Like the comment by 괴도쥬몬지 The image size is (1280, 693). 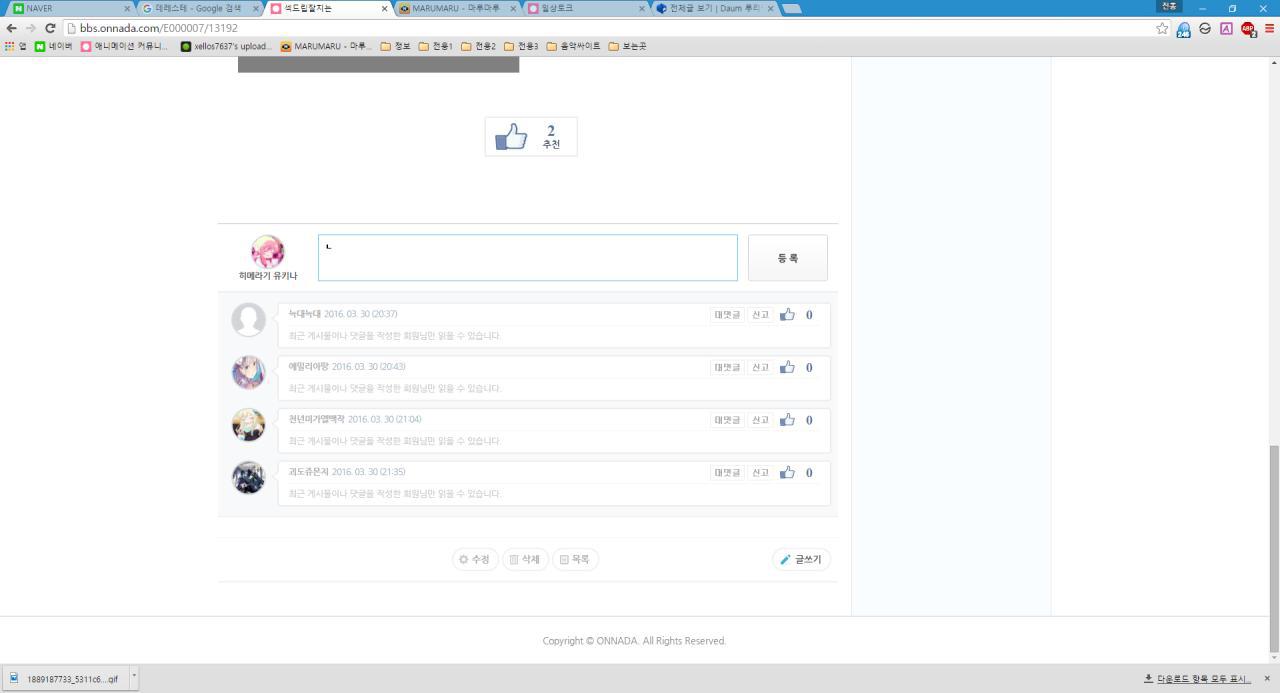[787, 473]
